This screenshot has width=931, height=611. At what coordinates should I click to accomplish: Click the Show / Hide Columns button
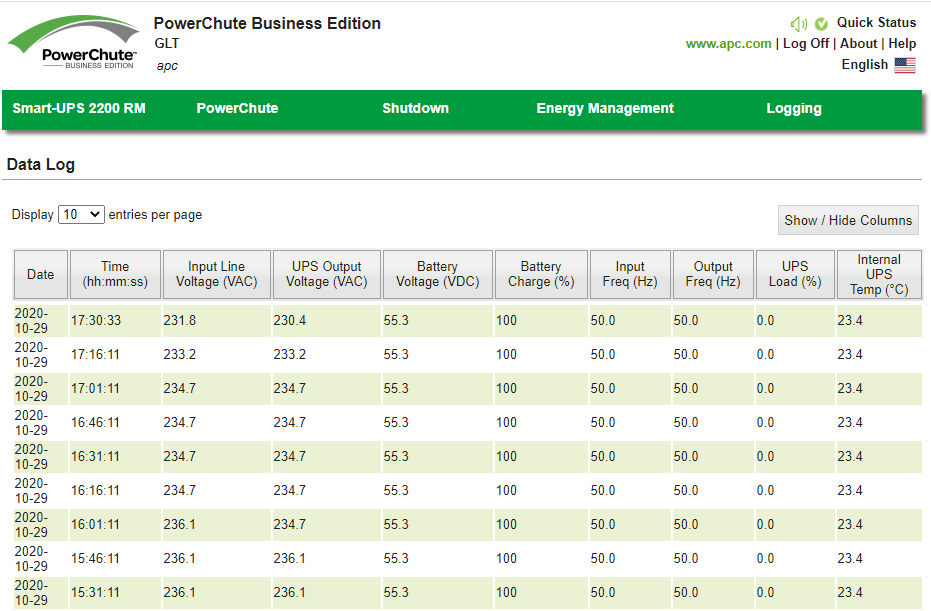tap(848, 220)
